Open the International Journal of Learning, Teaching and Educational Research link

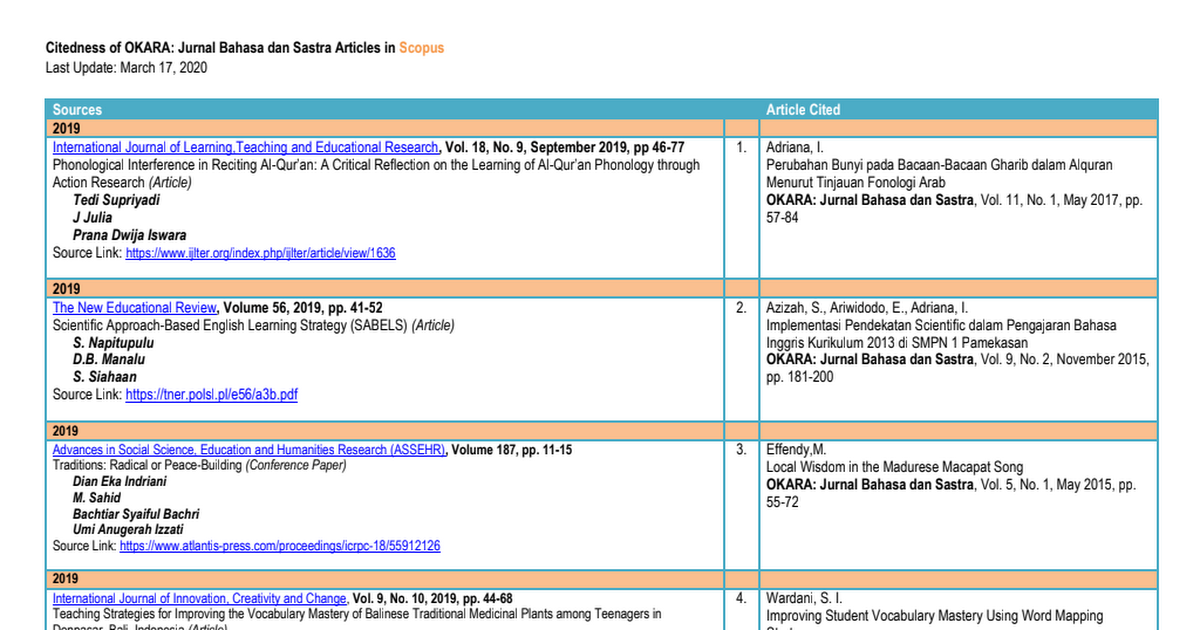point(245,147)
